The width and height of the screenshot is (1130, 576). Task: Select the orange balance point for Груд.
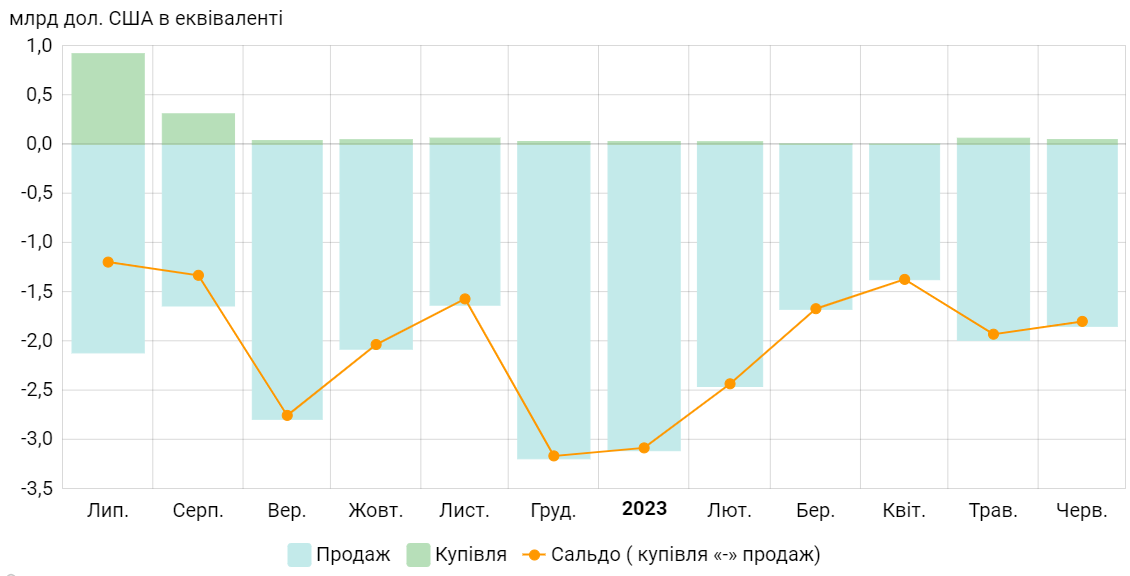(554, 456)
